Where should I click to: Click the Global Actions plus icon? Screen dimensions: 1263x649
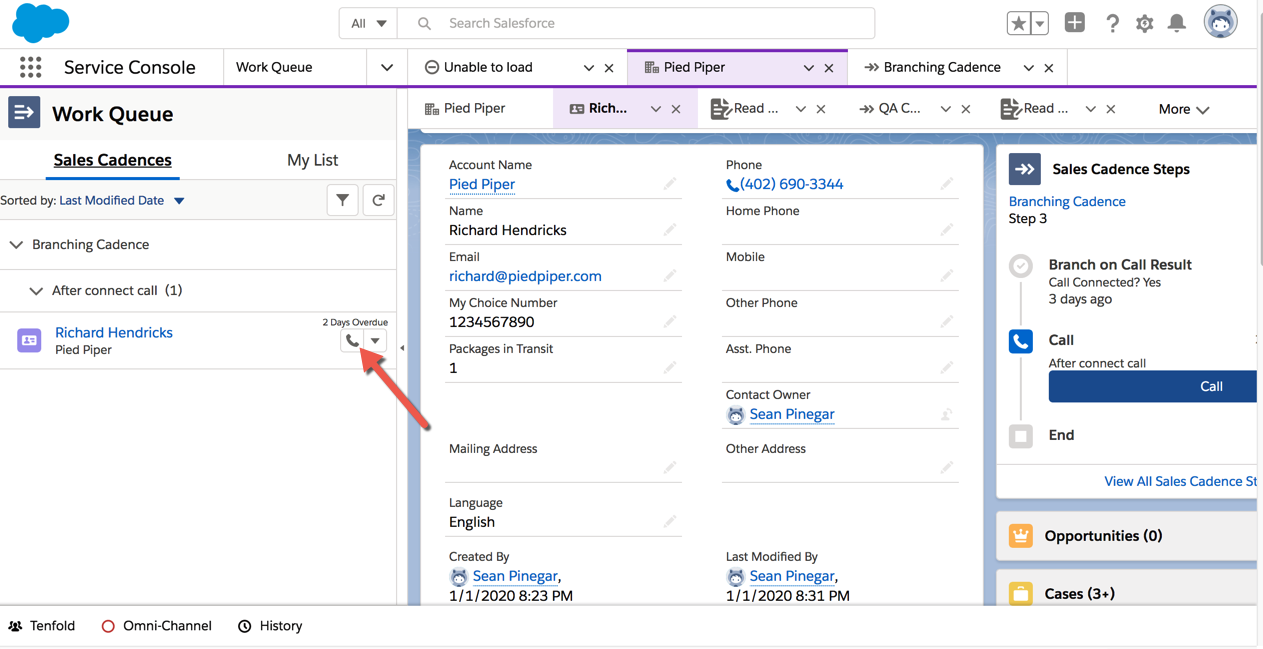[x=1075, y=22]
